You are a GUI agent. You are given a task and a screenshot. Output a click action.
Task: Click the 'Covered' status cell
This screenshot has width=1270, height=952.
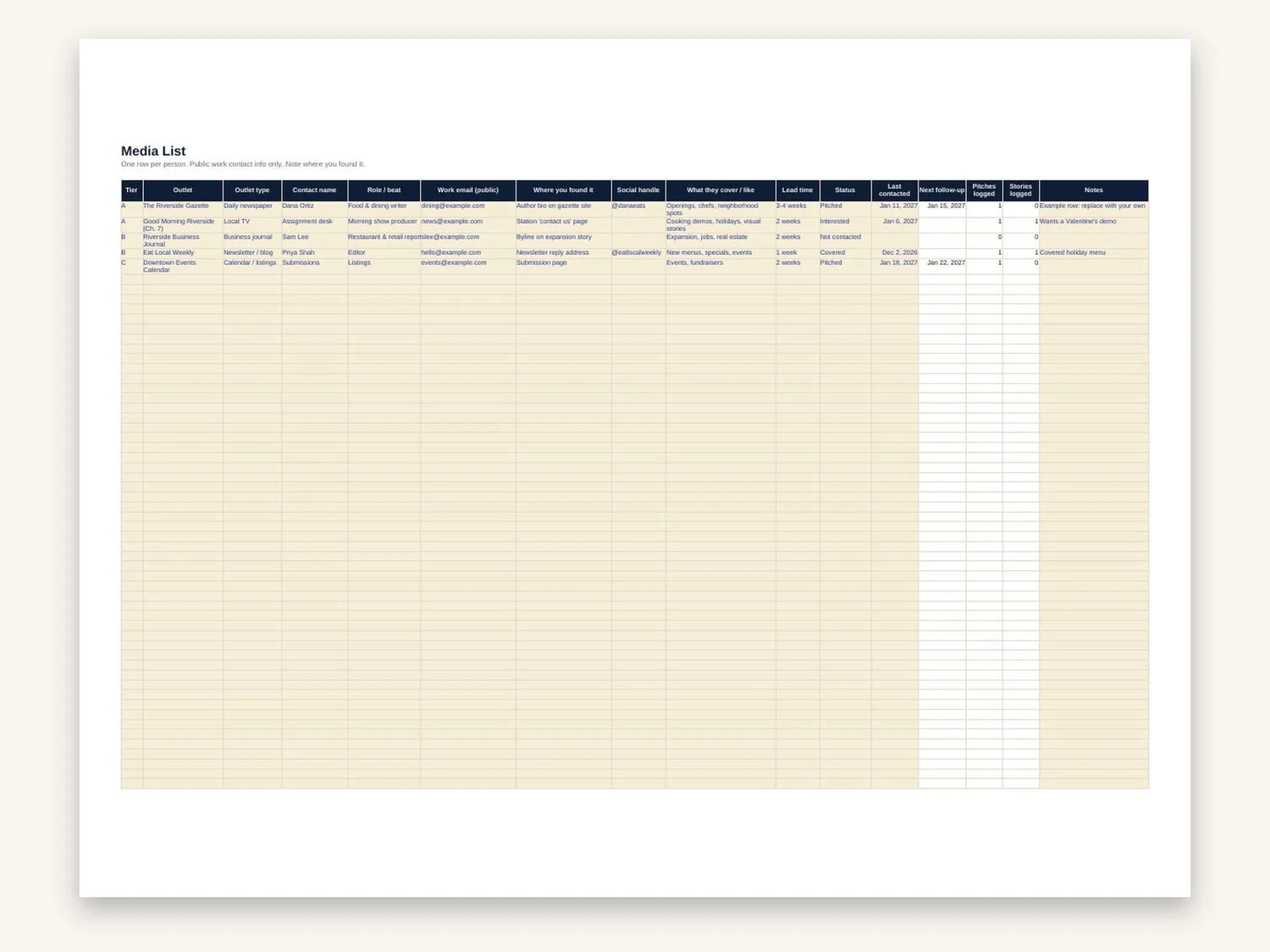[845, 253]
